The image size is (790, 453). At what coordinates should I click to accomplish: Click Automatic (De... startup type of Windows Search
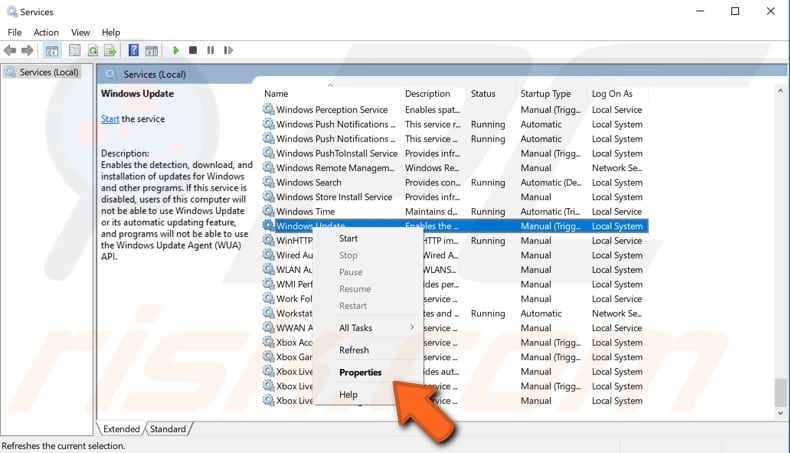tap(551, 182)
